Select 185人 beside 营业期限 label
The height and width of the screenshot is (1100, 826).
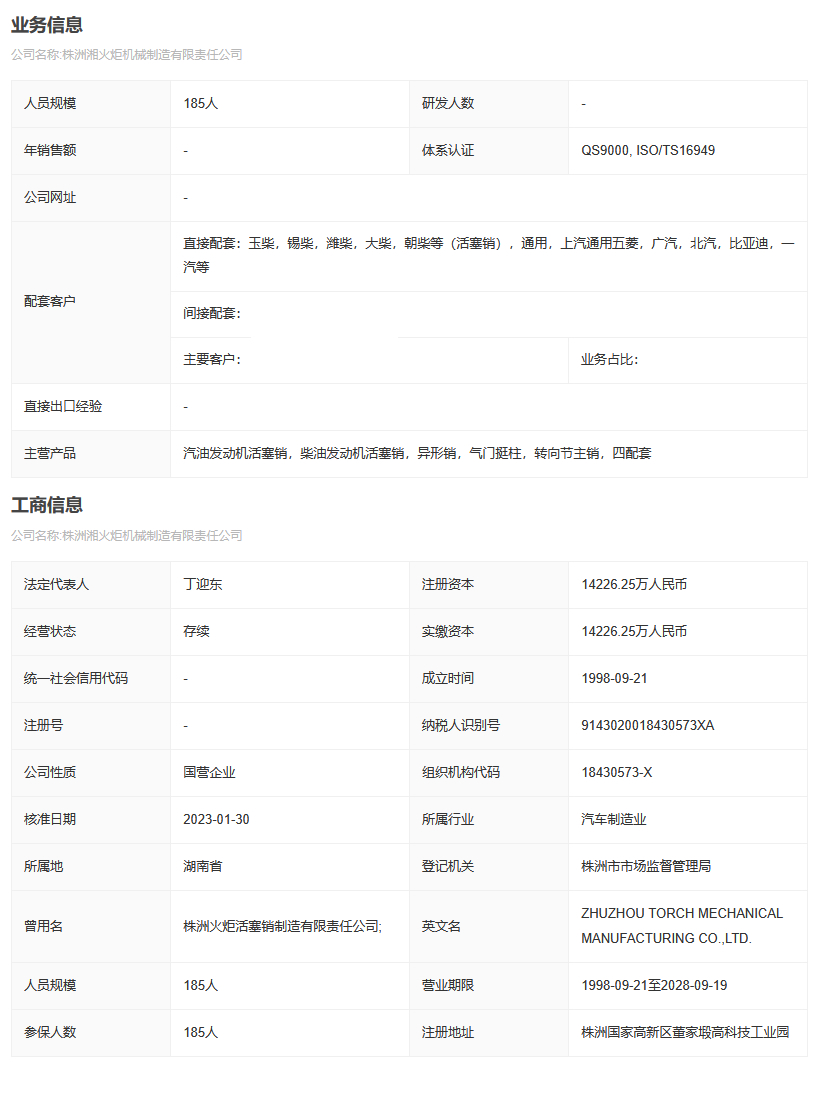(x=201, y=986)
